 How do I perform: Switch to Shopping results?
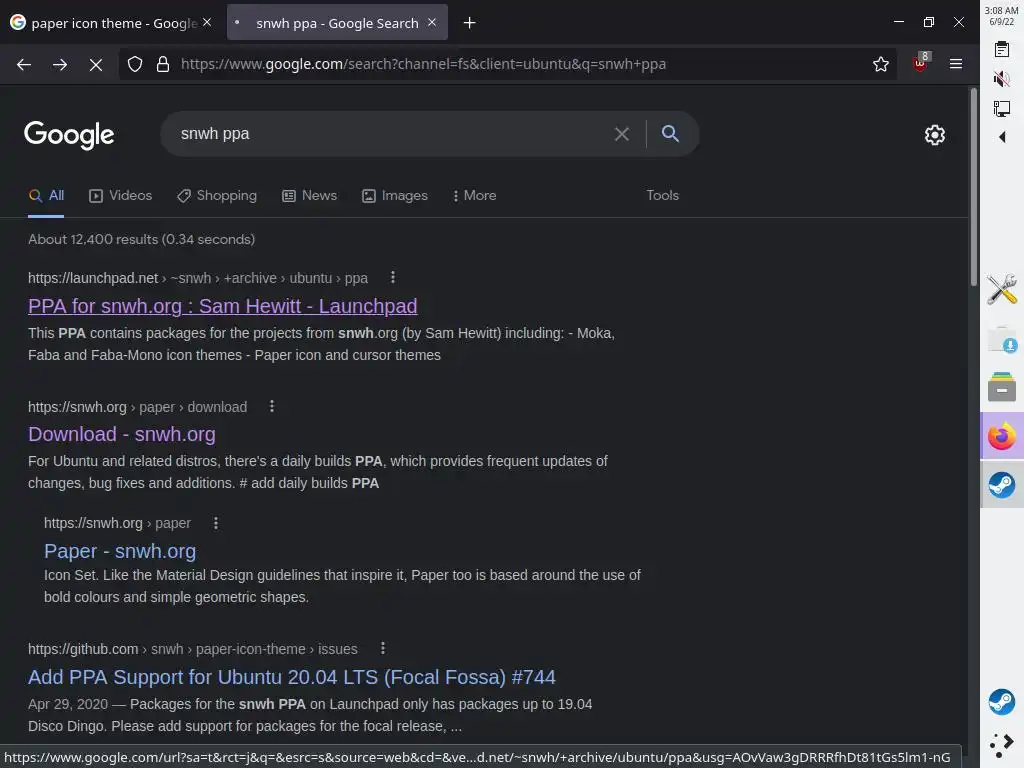click(217, 195)
